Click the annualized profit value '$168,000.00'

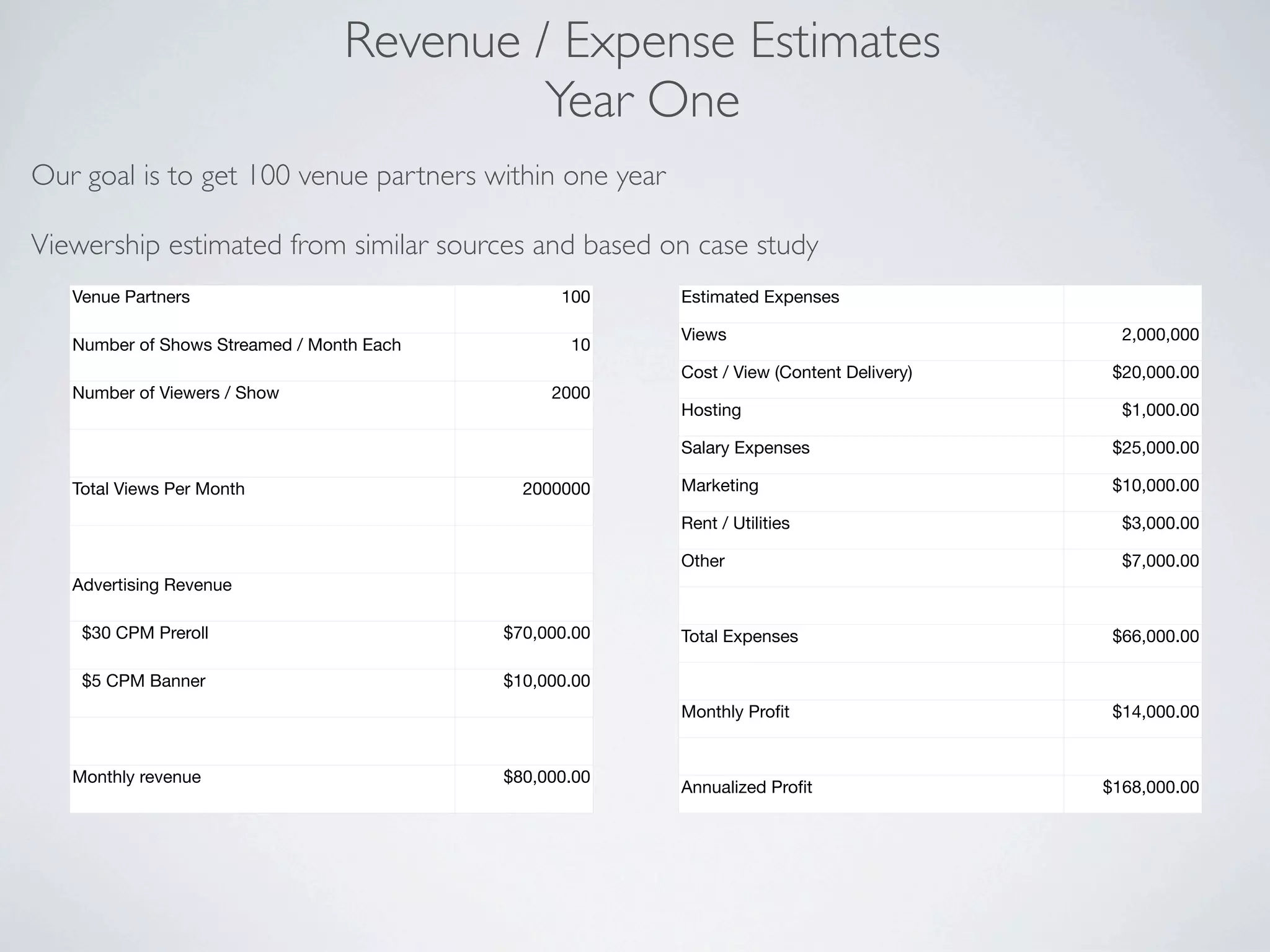[x=1150, y=787]
